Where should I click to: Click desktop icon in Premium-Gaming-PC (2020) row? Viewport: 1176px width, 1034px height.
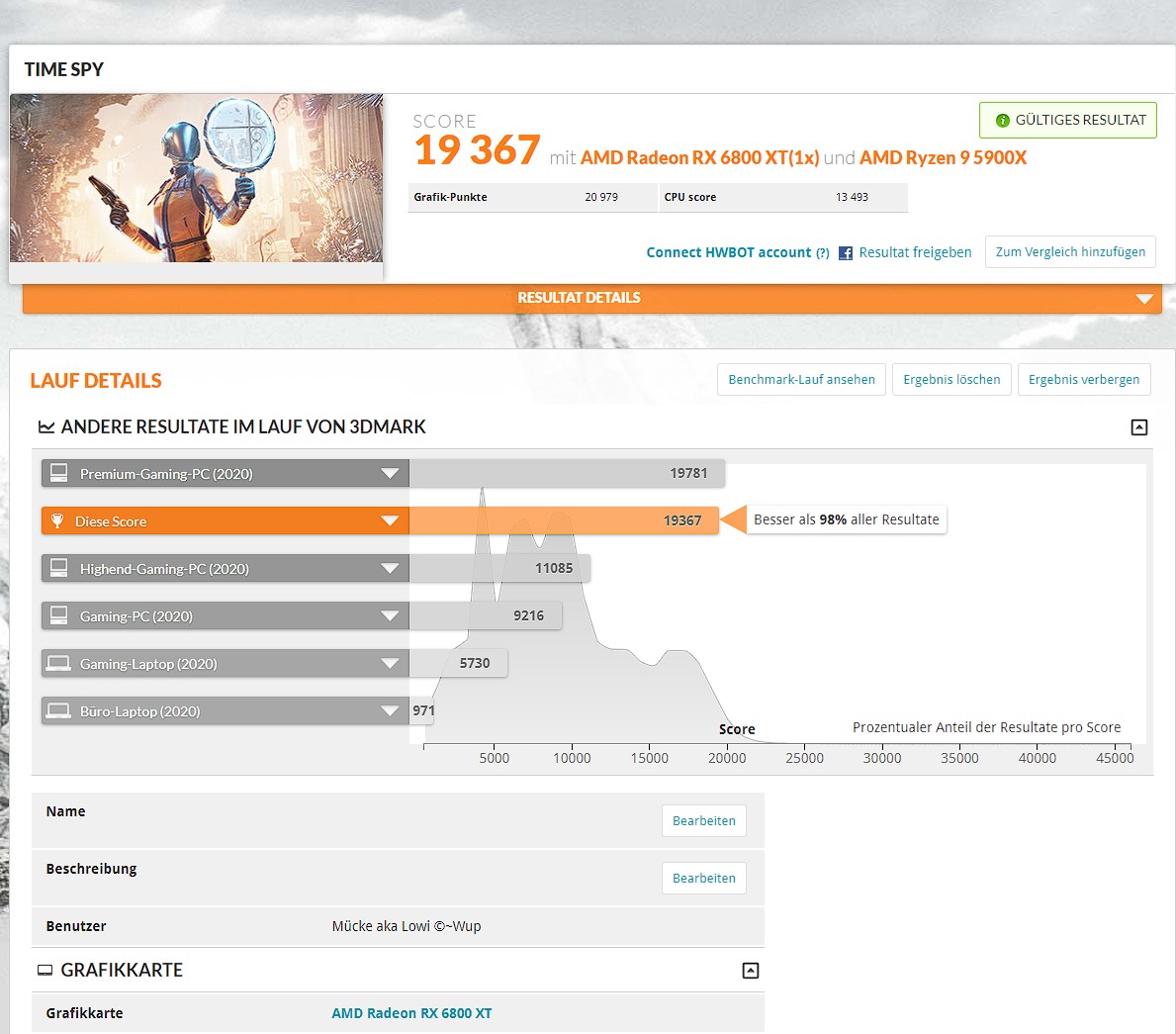click(58, 473)
